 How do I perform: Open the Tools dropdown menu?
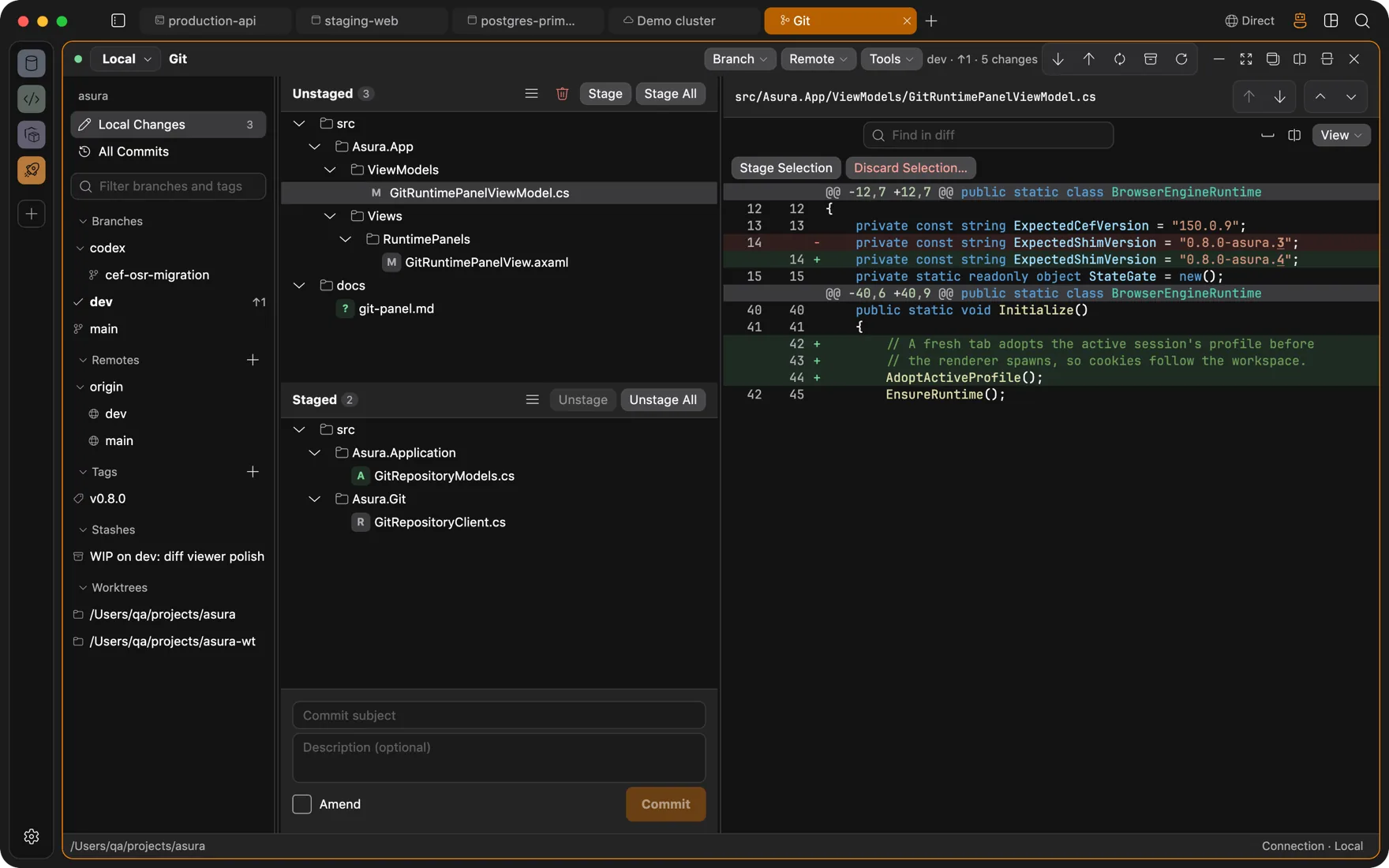(891, 59)
